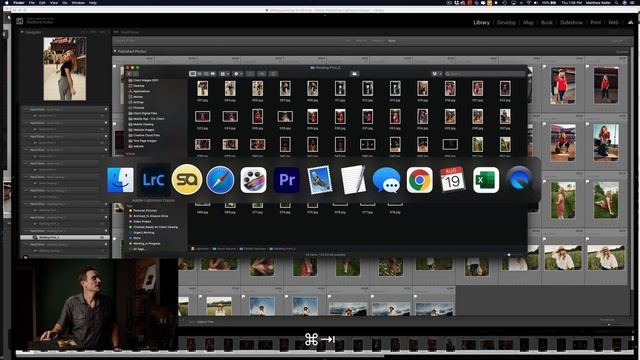This screenshot has height=360, width=640.
Task: Open the Library module in Lightroom
Action: click(481, 22)
